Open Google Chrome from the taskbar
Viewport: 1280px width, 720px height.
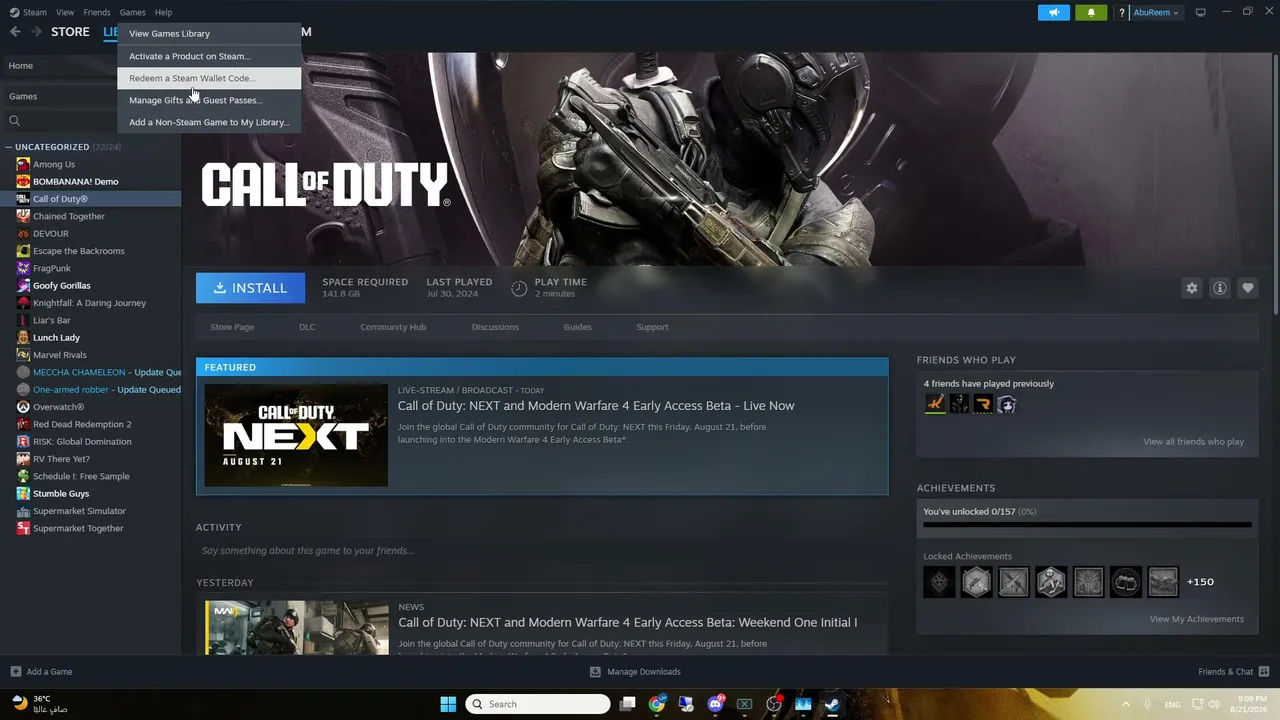coord(656,704)
